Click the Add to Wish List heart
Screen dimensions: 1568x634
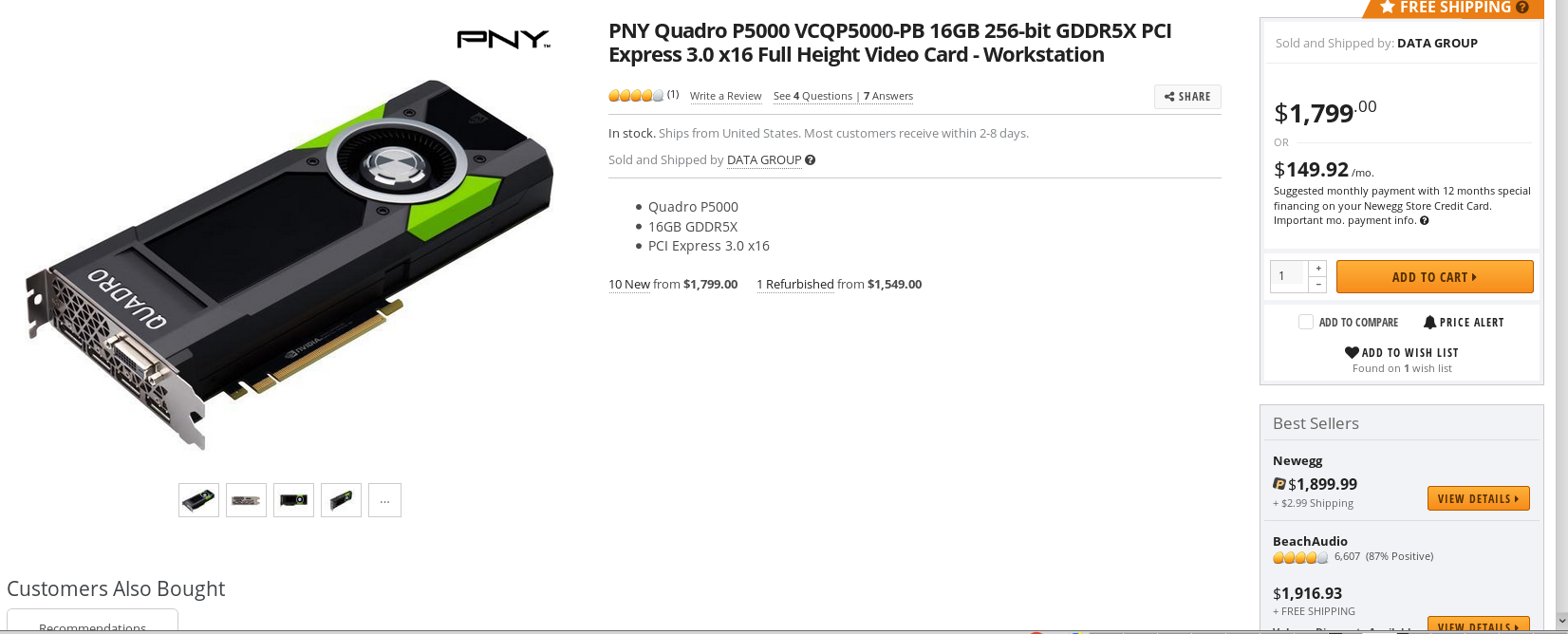[x=1352, y=352]
